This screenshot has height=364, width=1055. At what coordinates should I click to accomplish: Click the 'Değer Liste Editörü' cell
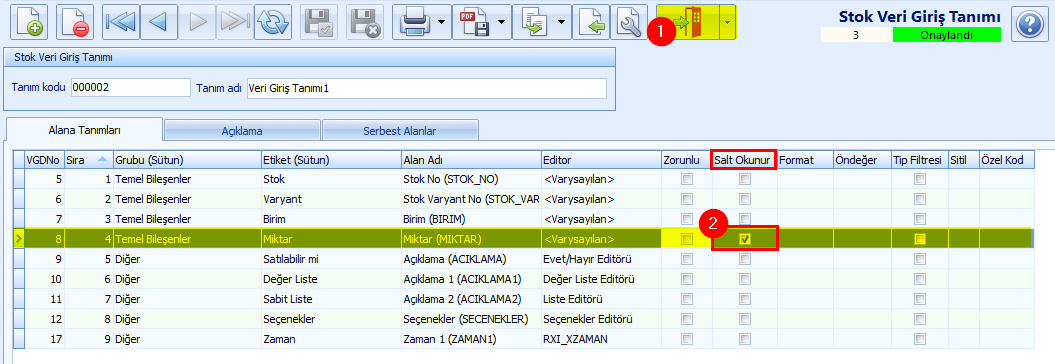pos(601,279)
